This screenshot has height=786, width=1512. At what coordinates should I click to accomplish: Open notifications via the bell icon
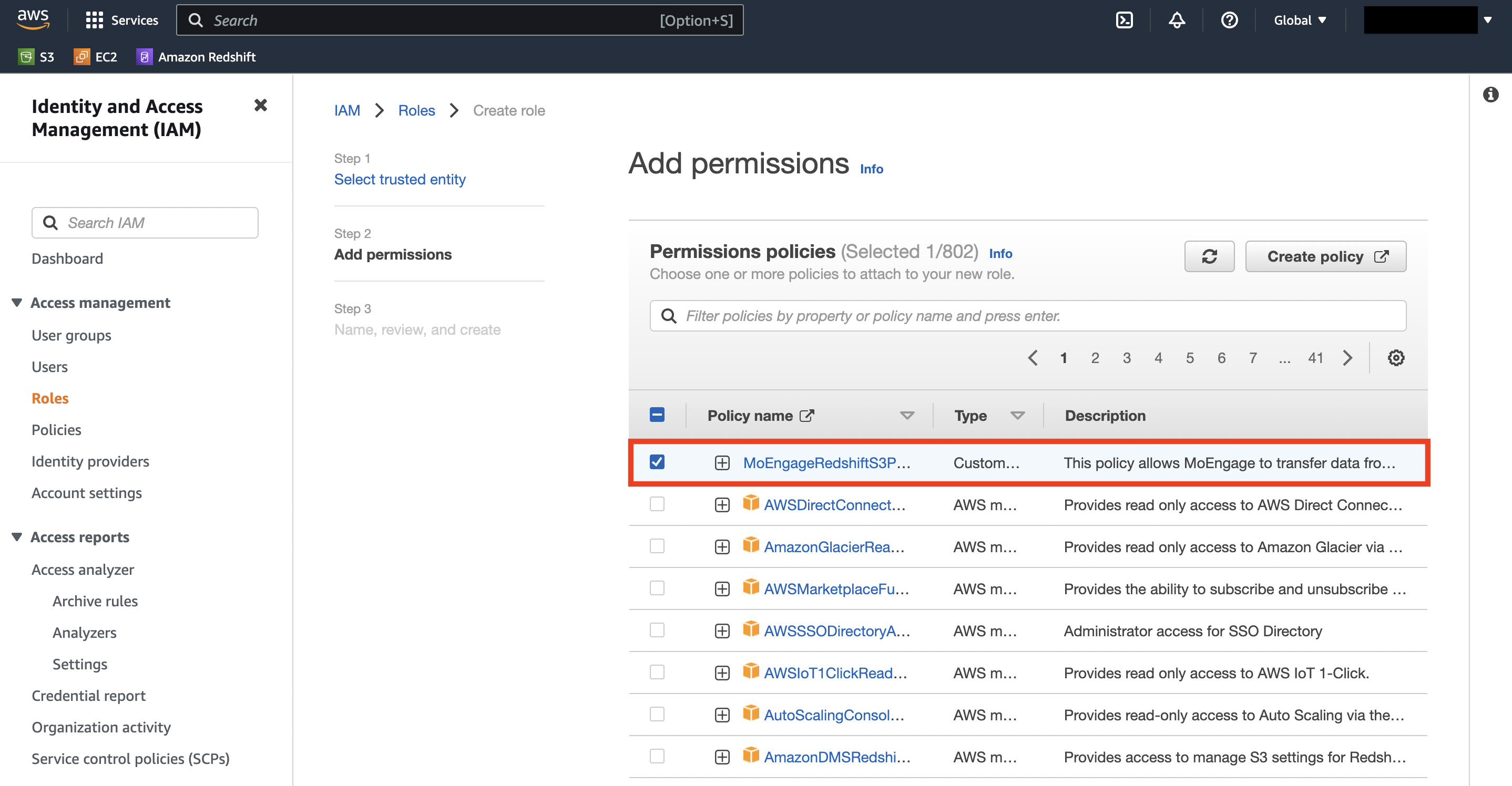1176,19
